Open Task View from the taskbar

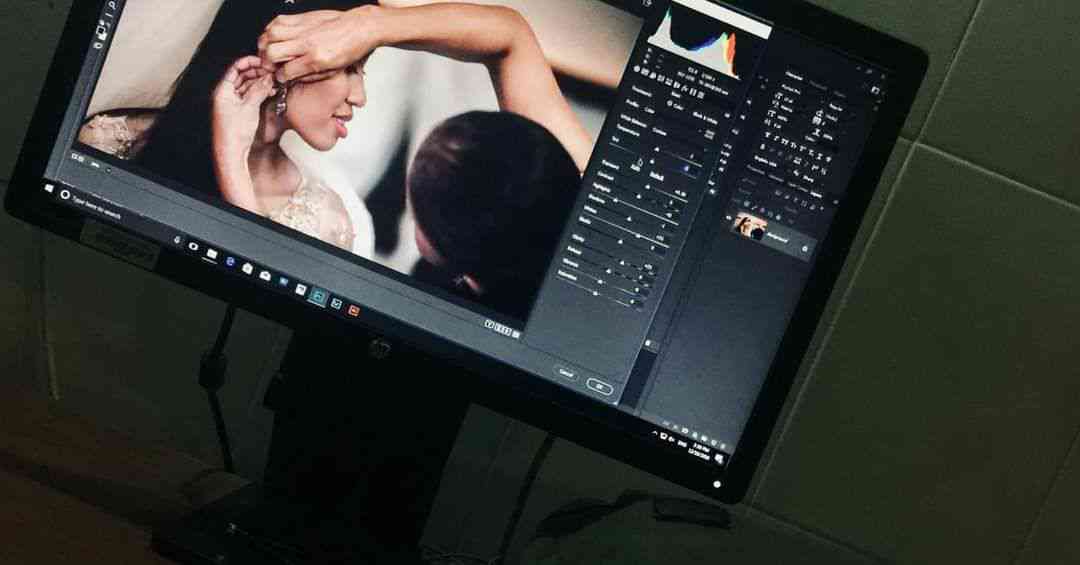click(x=194, y=246)
